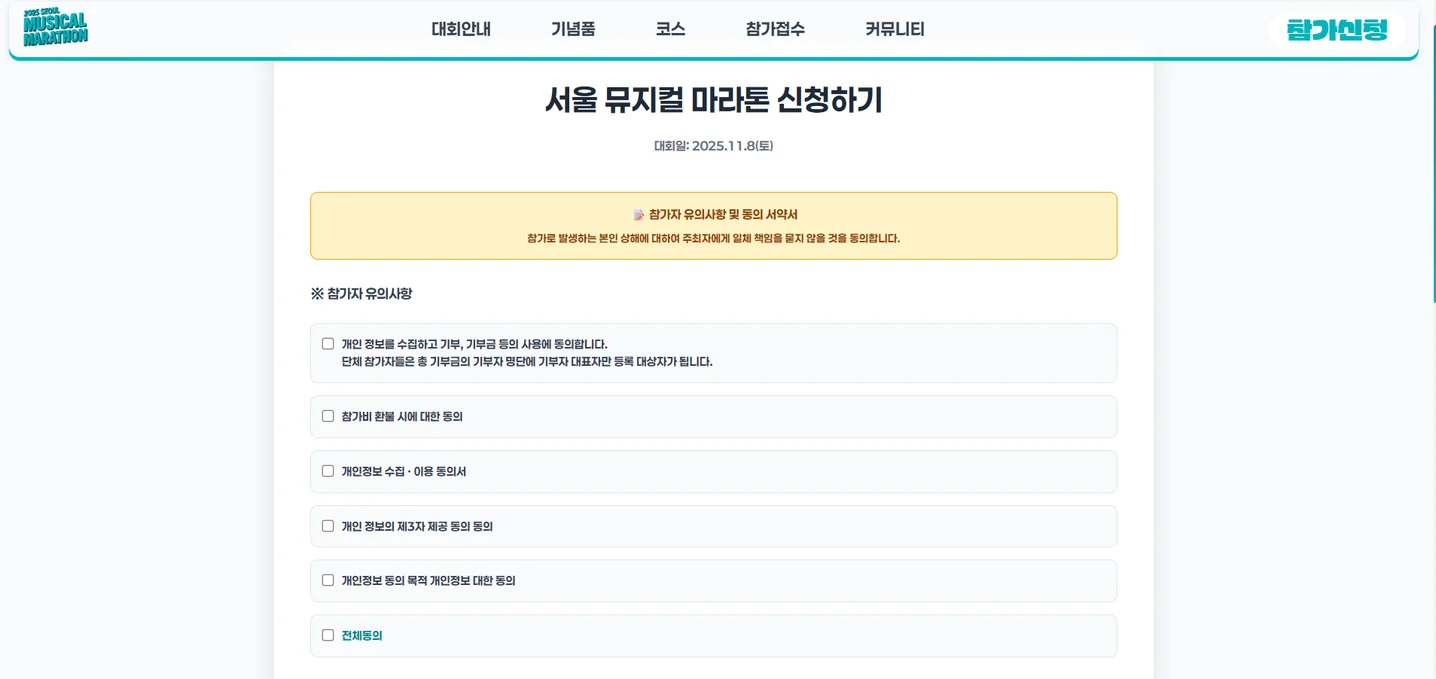Check the personal info collection and donation consent
Viewport: 1436px width, 679px height.
point(327,343)
